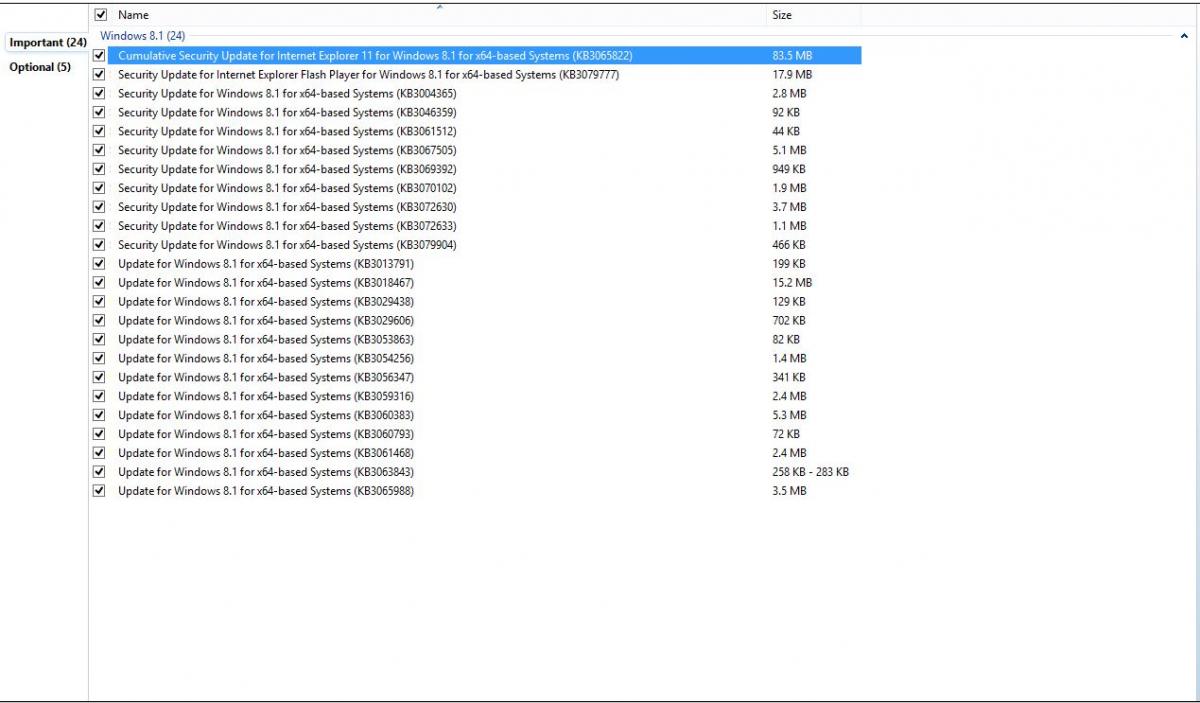This screenshot has width=1200, height=703.
Task: Toggle checkbox for Security Update KB3046359
Action: tap(99, 113)
